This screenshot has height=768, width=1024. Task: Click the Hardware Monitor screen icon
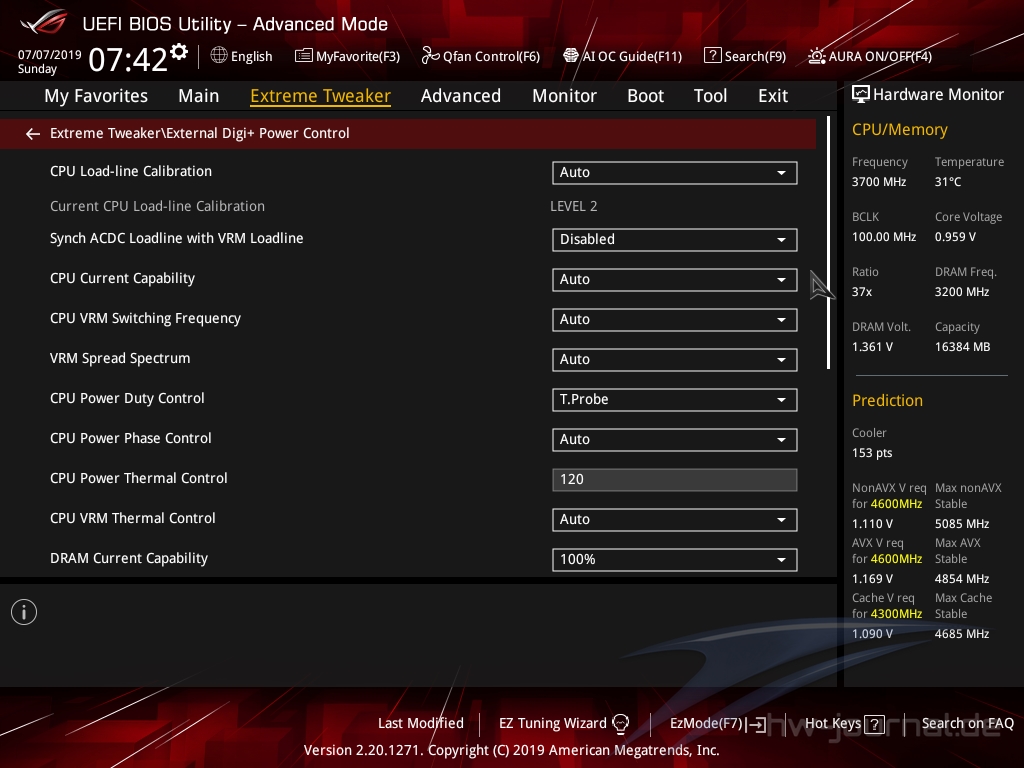(x=861, y=95)
